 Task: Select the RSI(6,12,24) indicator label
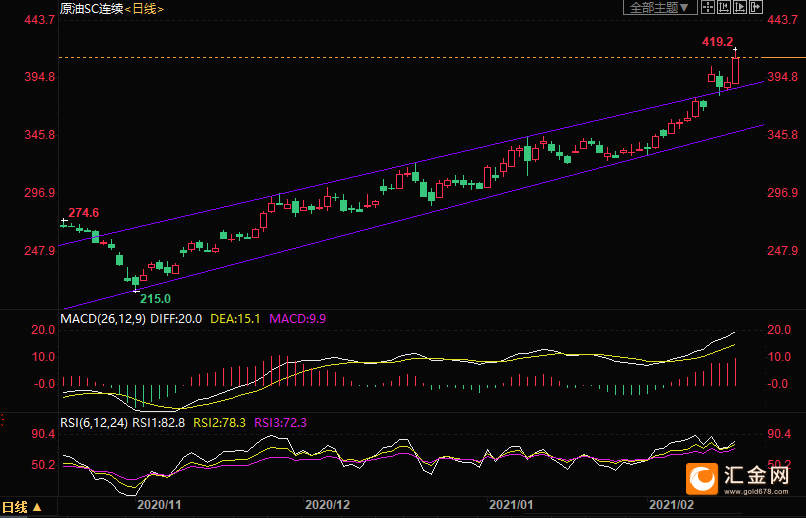click(95, 423)
